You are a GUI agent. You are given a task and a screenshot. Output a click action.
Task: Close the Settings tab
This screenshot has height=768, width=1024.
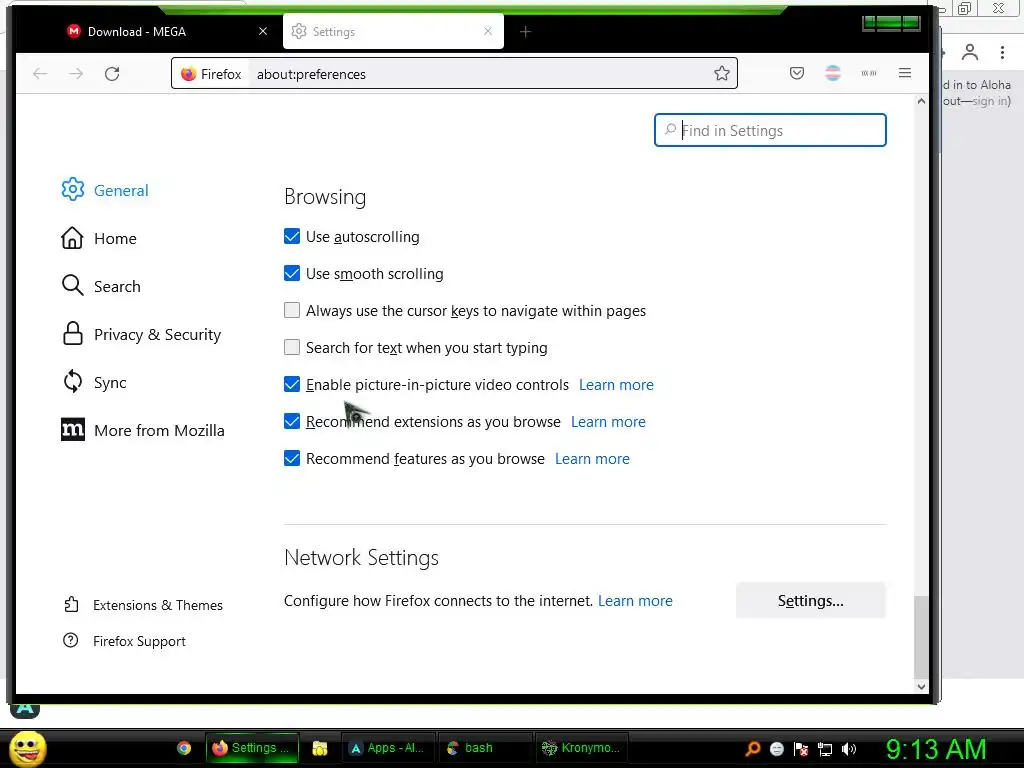pos(488,31)
